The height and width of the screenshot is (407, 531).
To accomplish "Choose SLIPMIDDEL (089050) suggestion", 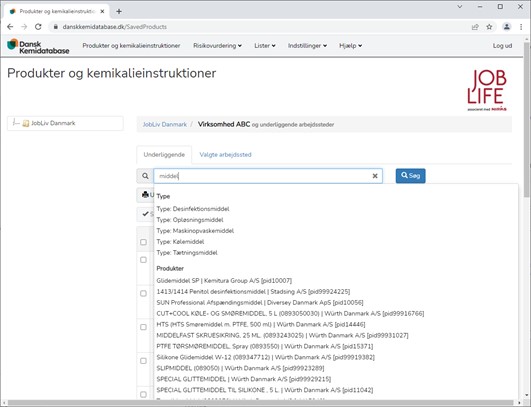I will (240, 368).
